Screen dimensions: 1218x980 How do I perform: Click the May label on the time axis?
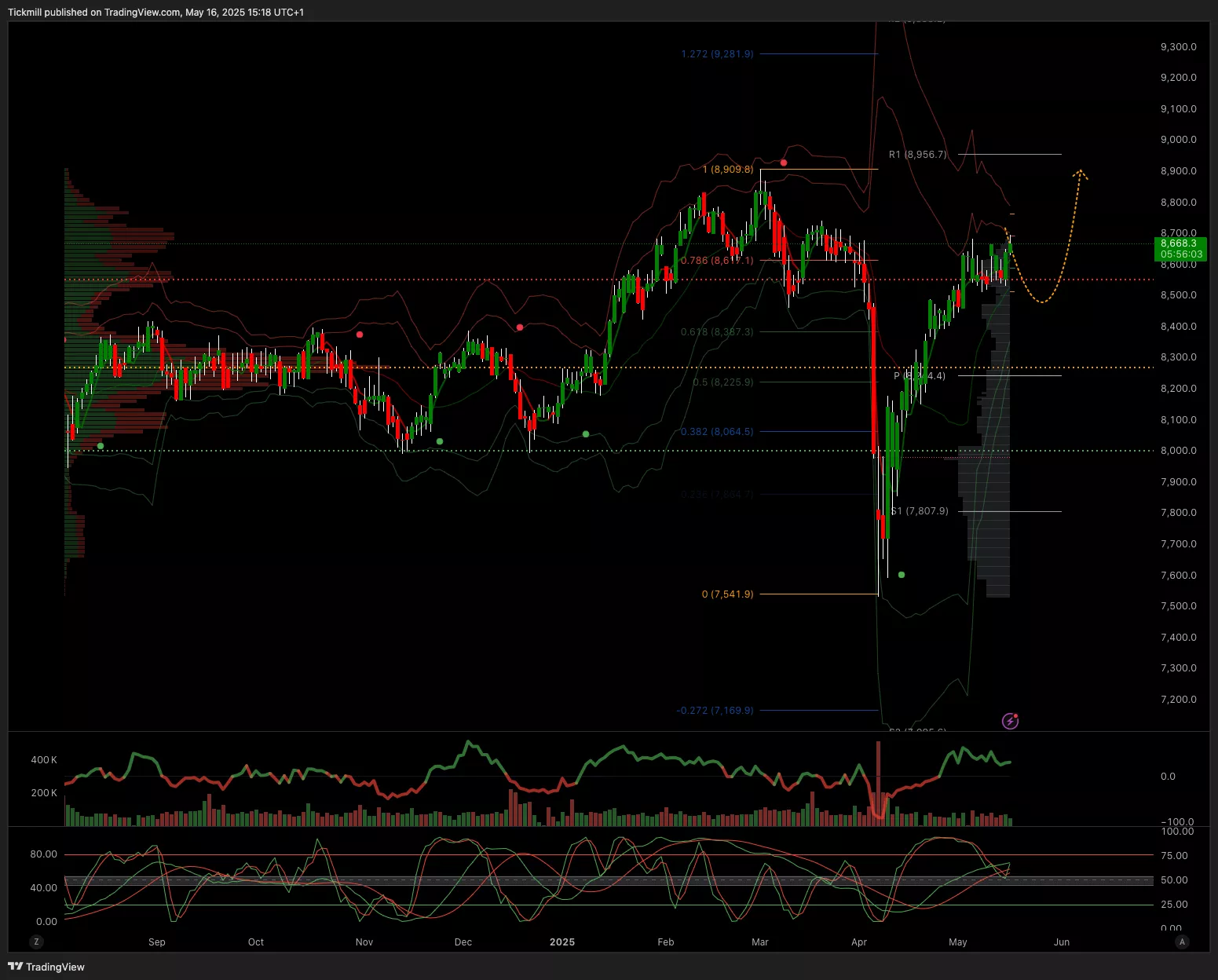pos(957,942)
